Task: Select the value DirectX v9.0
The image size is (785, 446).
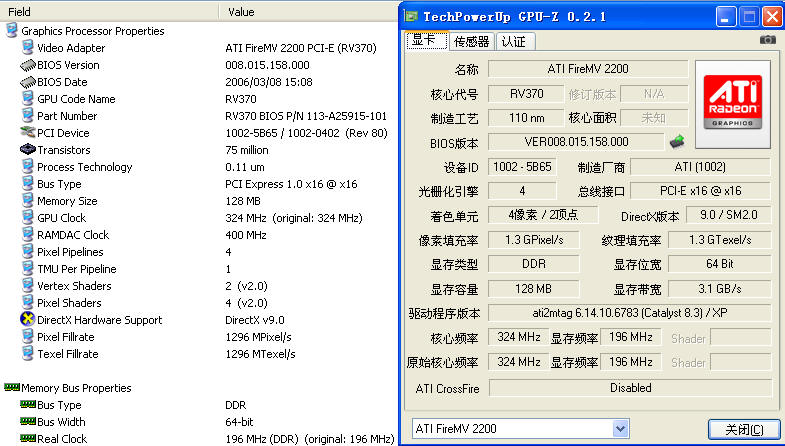Action: 255,320
